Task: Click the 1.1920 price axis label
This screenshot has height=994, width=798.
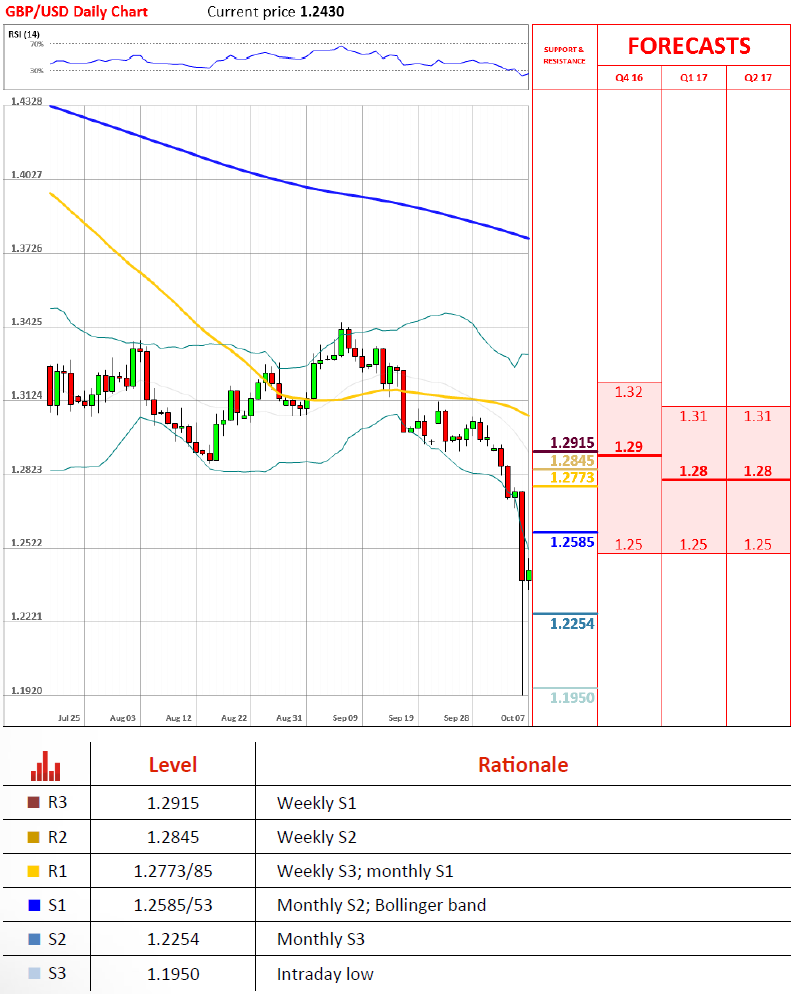Action: coord(27,690)
